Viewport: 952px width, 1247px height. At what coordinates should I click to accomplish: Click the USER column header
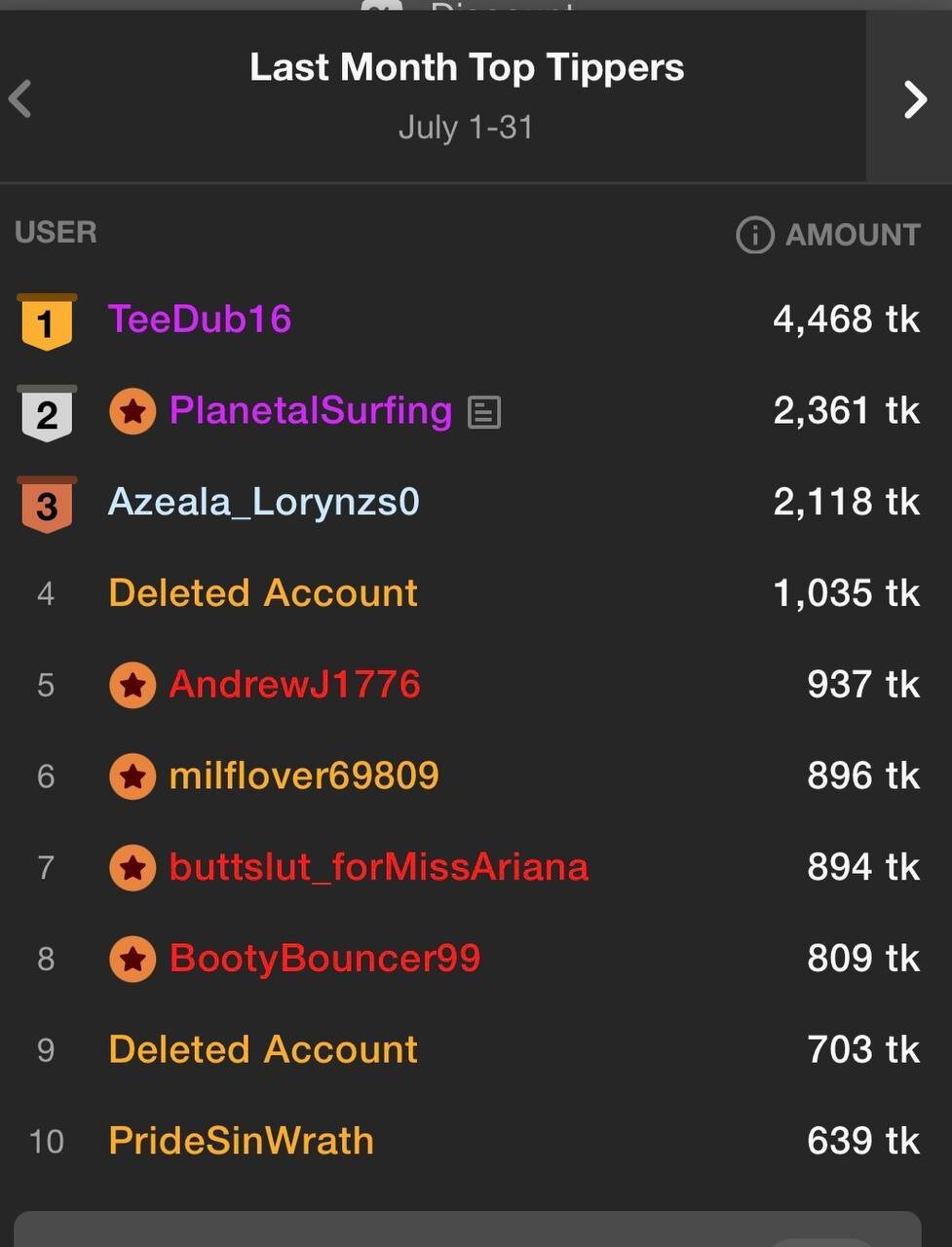click(x=56, y=233)
